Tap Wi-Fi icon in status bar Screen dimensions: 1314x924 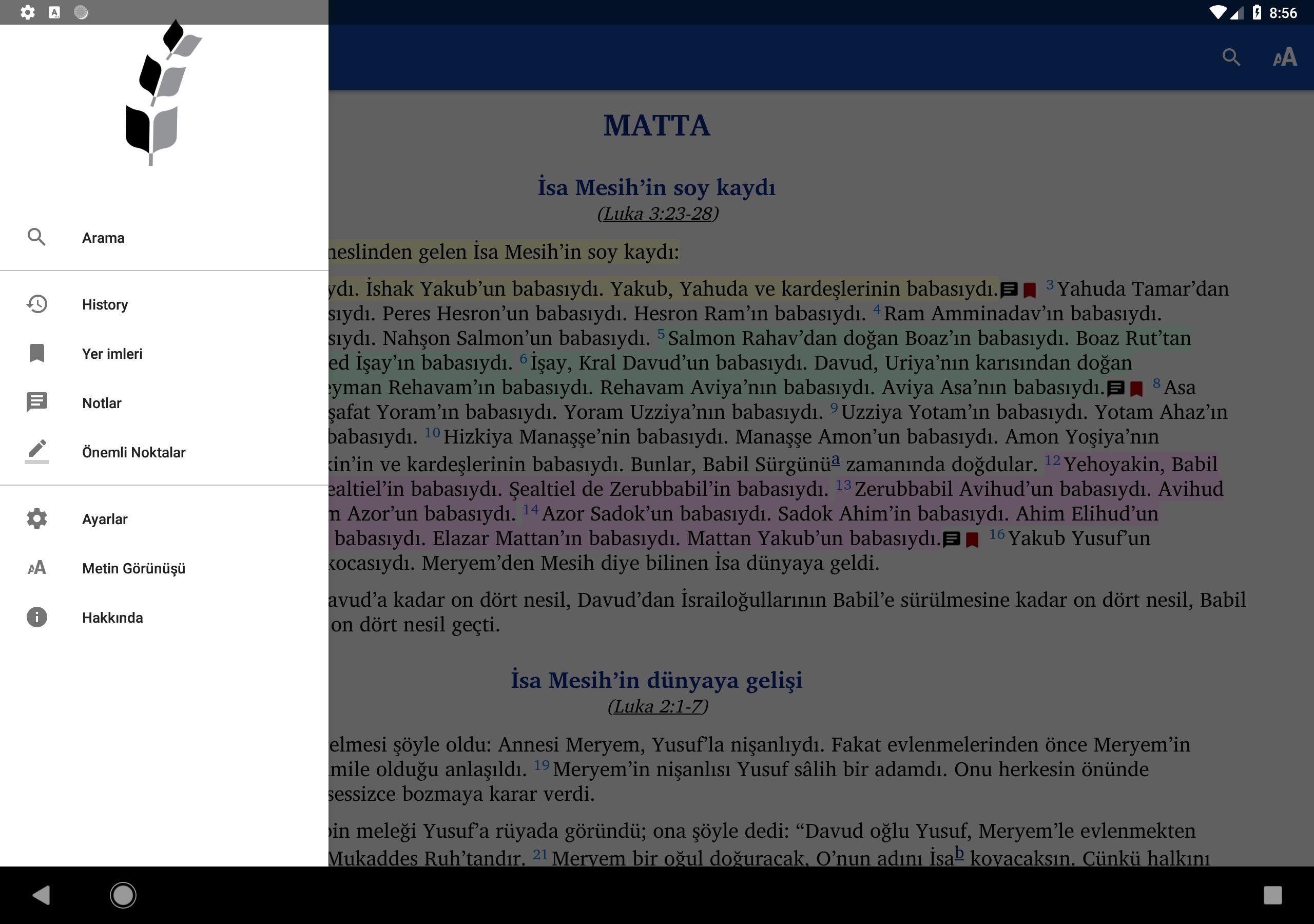point(1218,12)
